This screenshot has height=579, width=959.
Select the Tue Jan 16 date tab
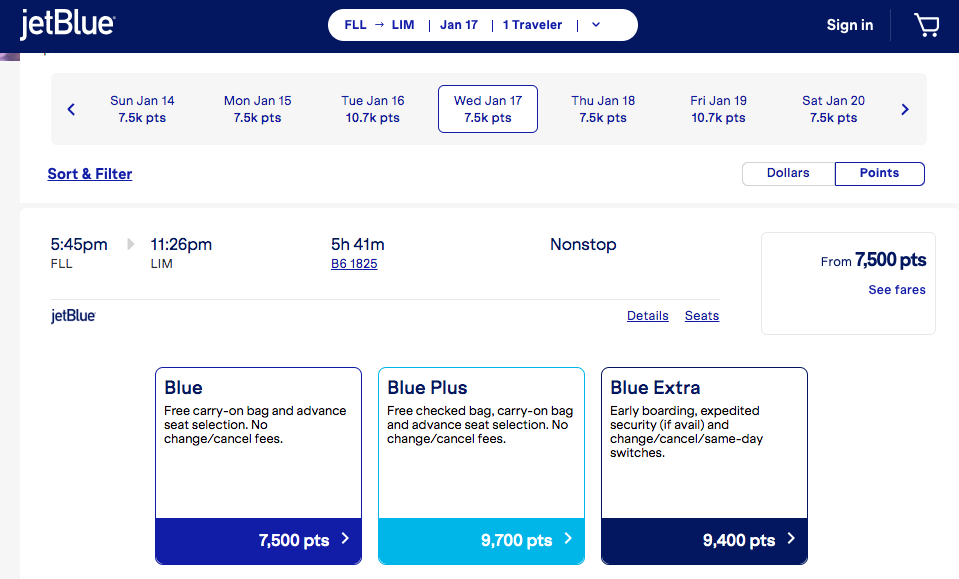(x=372, y=109)
